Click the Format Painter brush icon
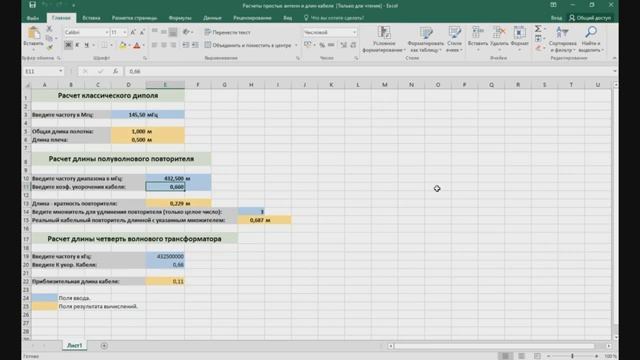This screenshot has height=360, width=640. coord(49,47)
